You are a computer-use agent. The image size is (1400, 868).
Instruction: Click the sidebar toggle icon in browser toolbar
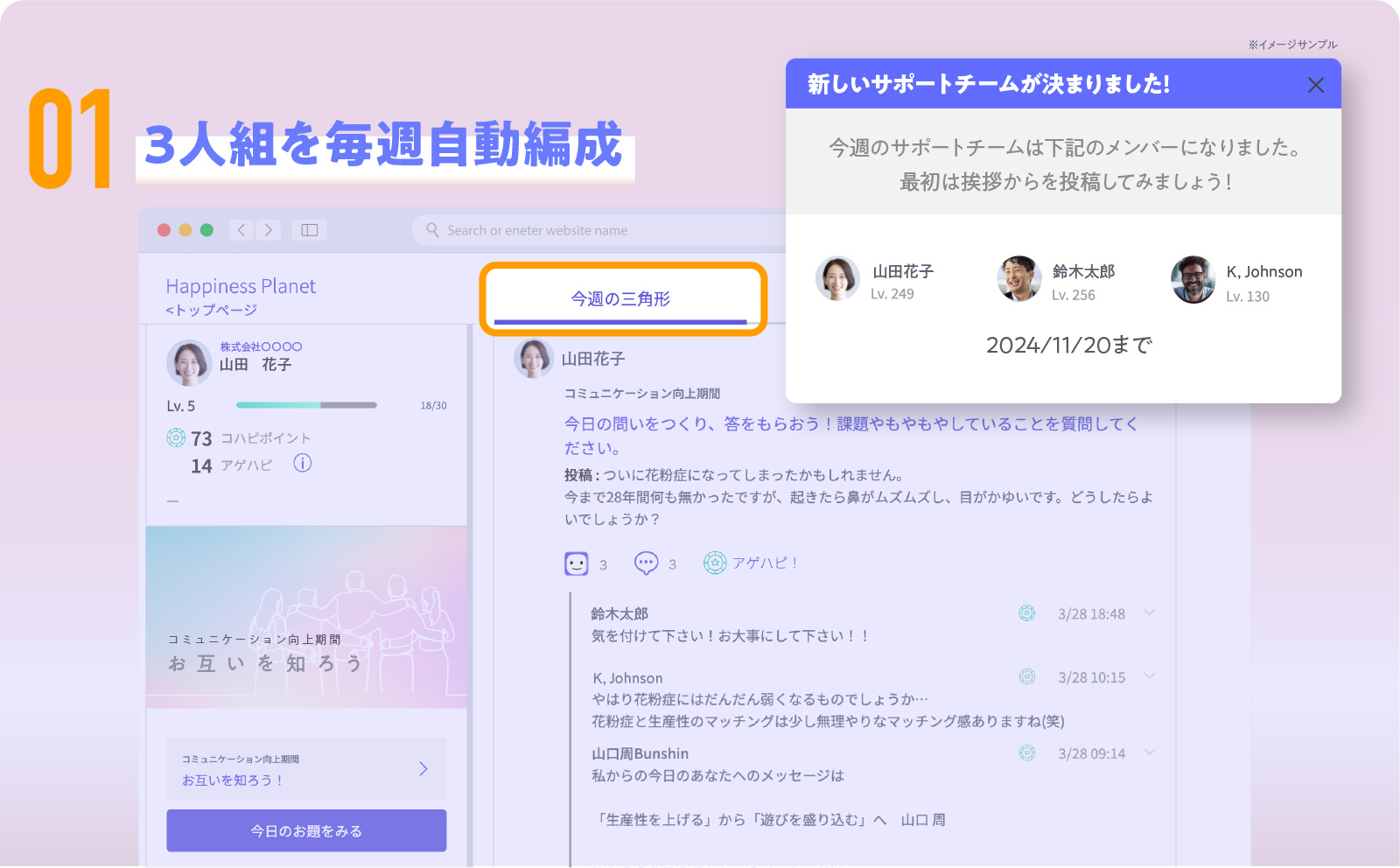310,230
